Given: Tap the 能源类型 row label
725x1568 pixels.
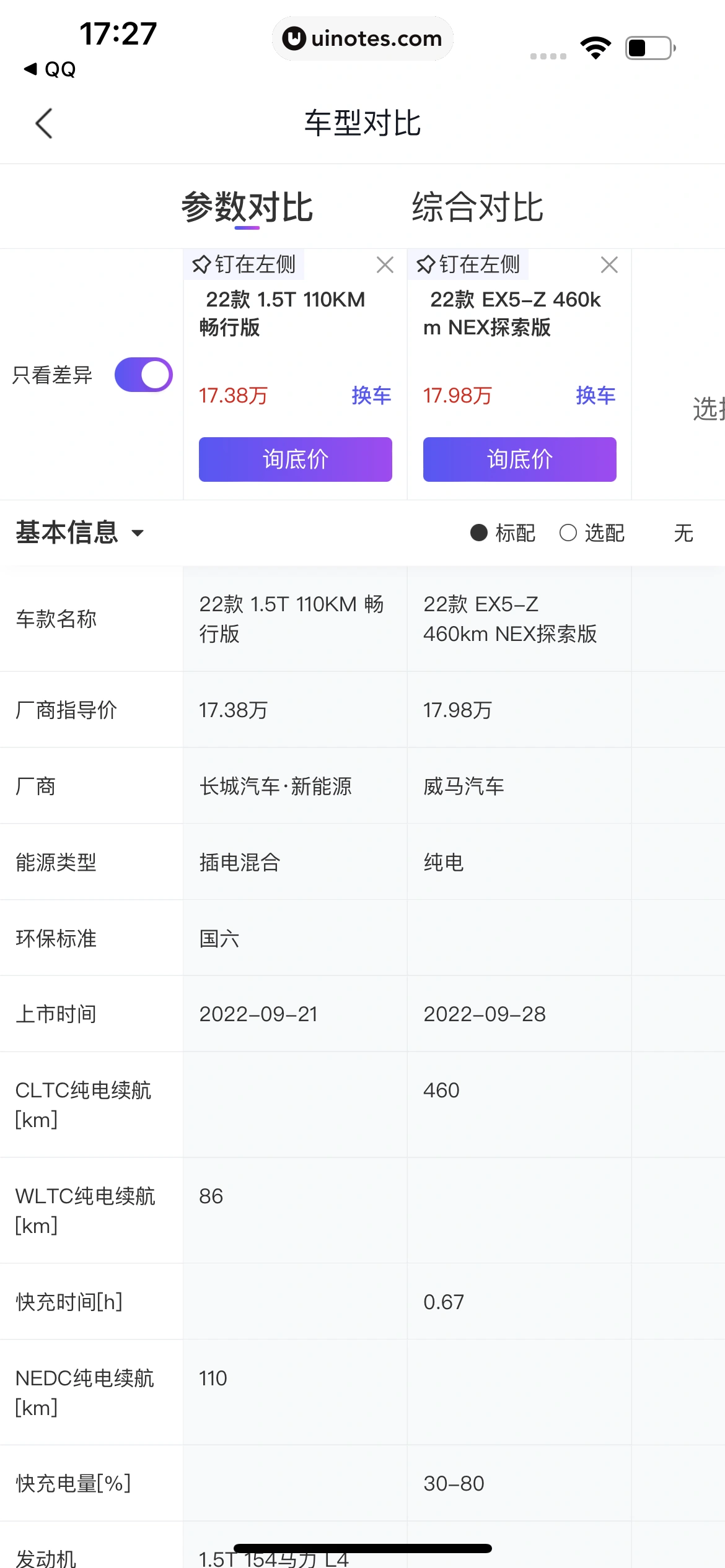Looking at the screenshot, I should [56, 862].
